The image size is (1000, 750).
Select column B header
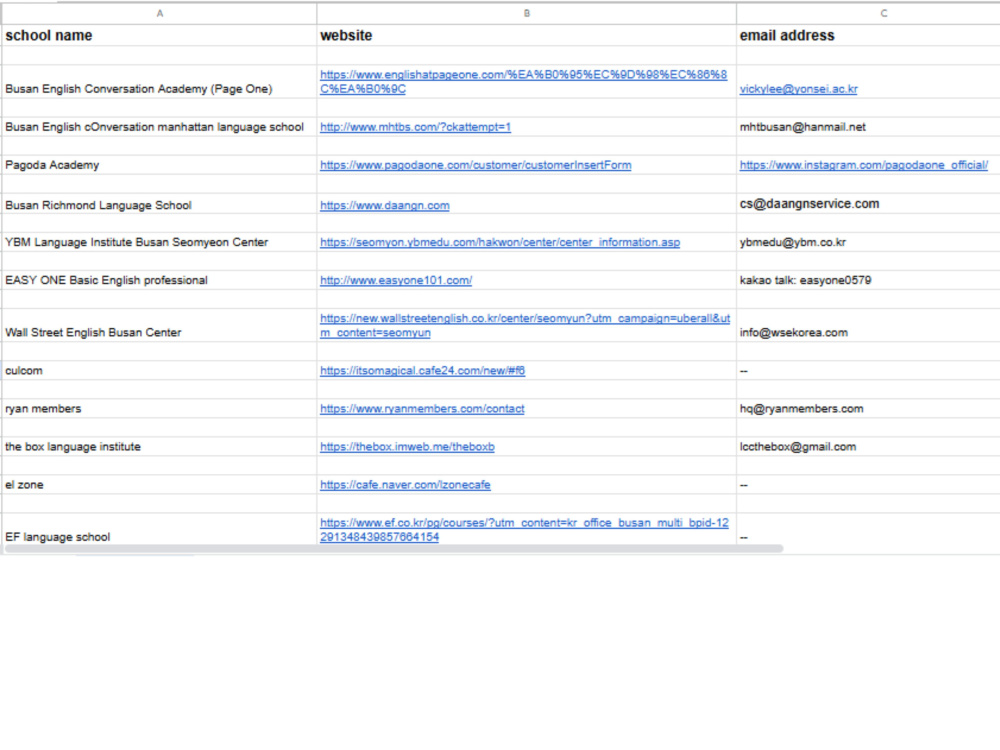pos(527,13)
